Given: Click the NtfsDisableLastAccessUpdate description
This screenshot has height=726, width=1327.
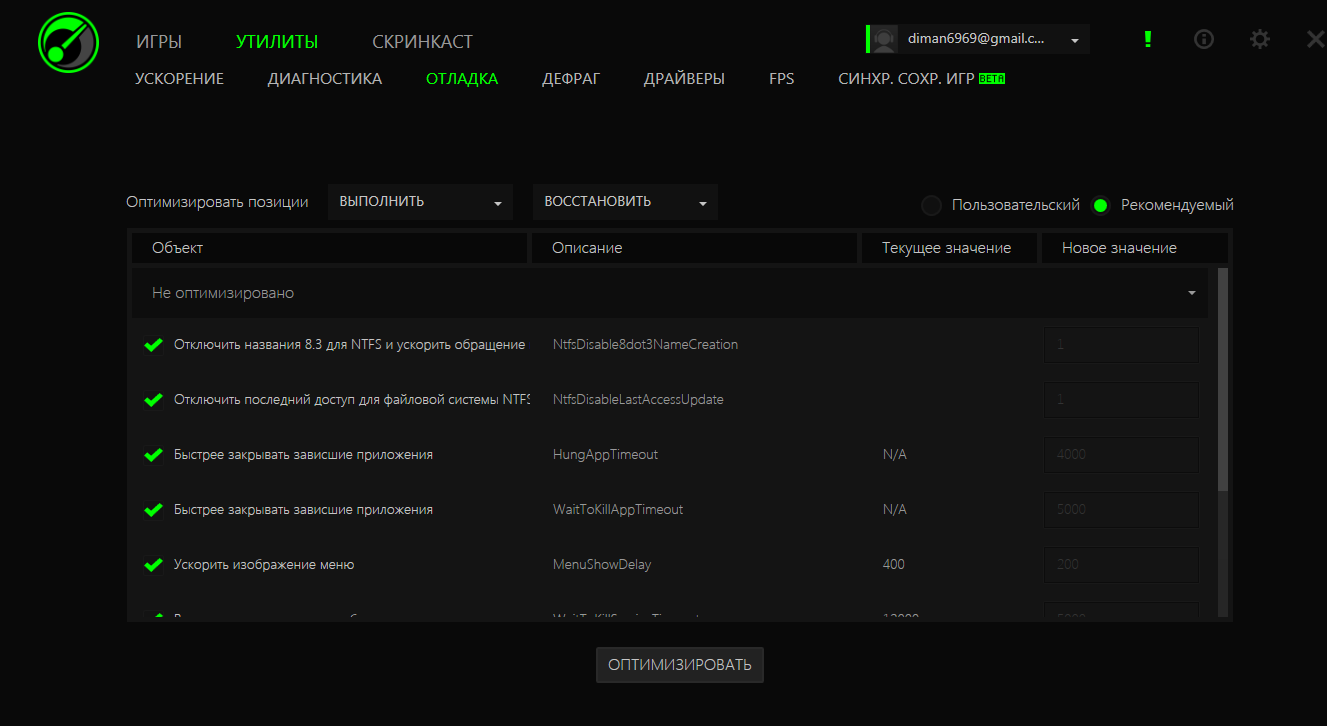Looking at the screenshot, I should pos(638,400).
